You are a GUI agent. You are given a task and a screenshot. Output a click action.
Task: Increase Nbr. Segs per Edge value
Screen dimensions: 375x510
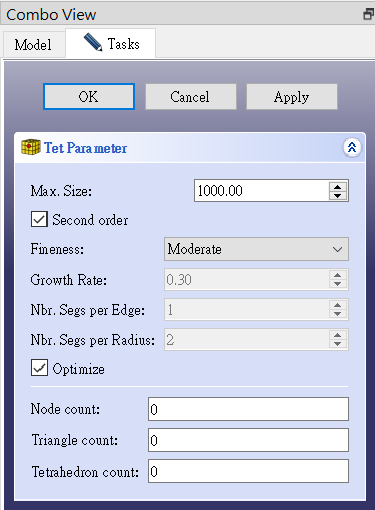tap(338, 305)
